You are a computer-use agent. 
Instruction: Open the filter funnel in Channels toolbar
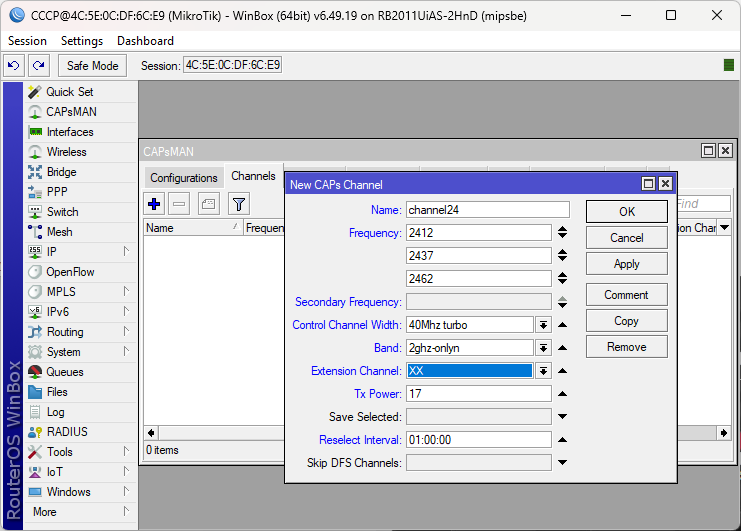pyautogui.click(x=239, y=204)
